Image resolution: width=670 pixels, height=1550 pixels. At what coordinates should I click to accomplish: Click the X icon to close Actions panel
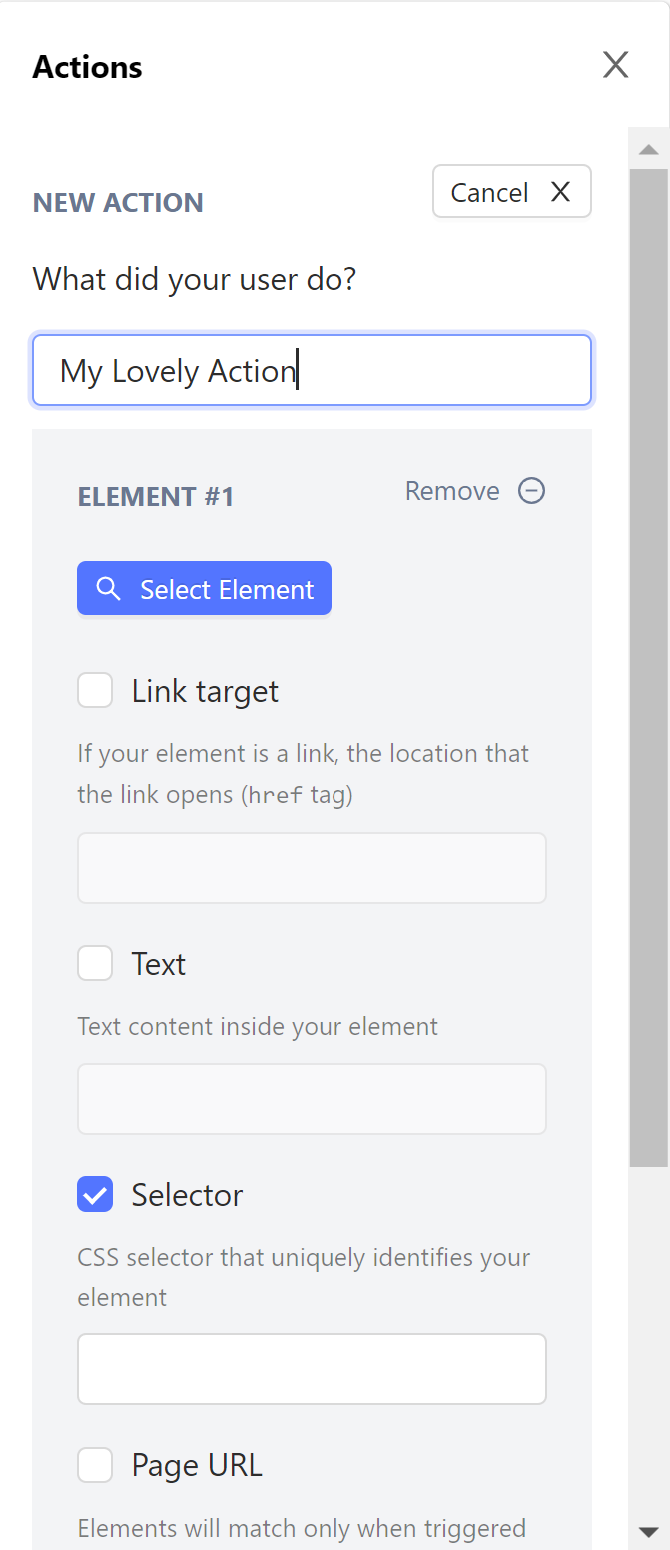pyautogui.click(x=615, y=64)
